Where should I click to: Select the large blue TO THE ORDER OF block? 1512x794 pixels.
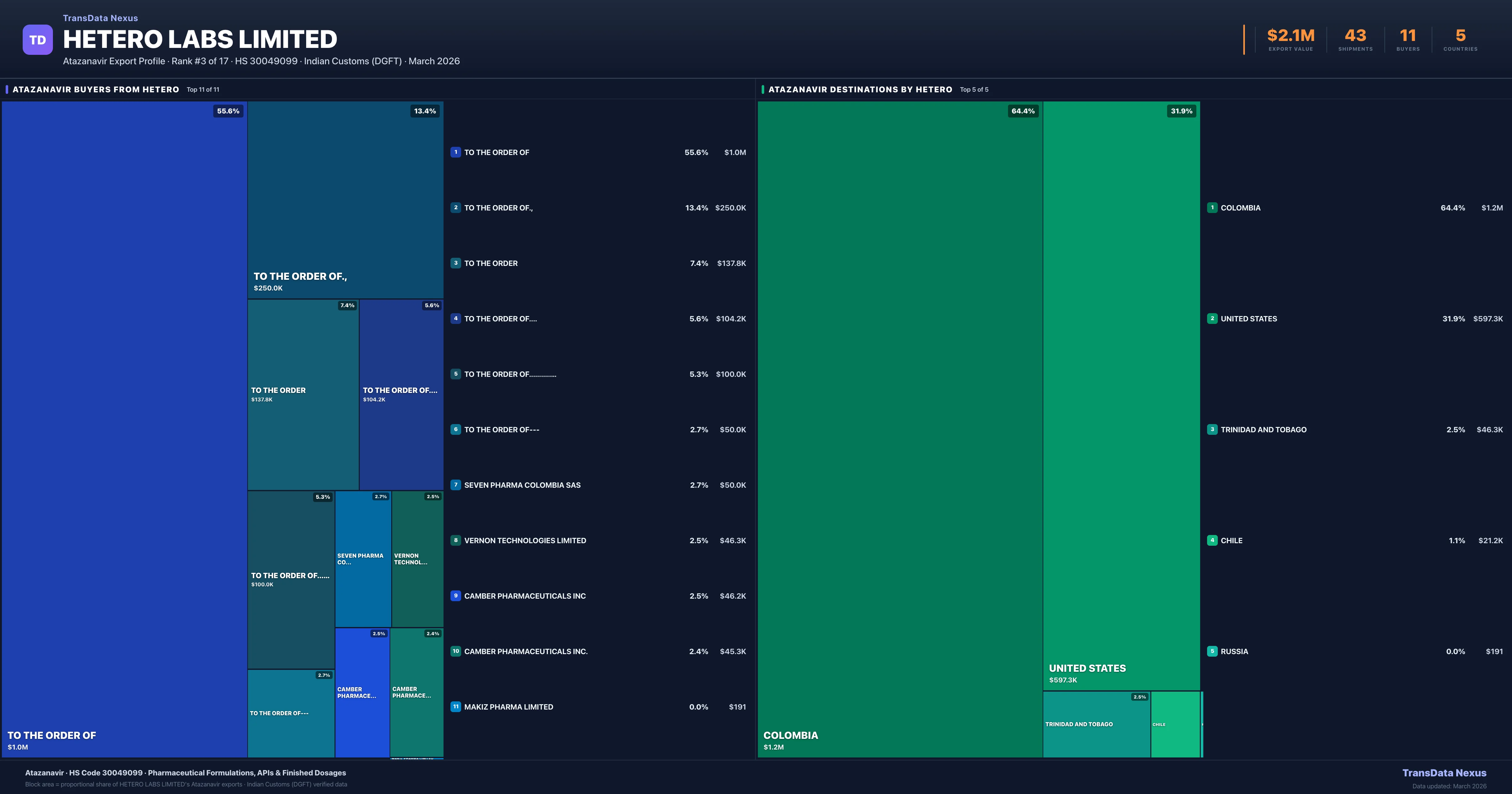[x=124, y=429]
